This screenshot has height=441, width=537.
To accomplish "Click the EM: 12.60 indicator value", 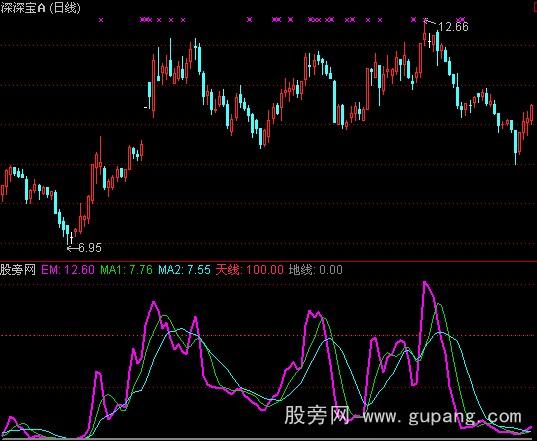I will click(x=68, y=269).
